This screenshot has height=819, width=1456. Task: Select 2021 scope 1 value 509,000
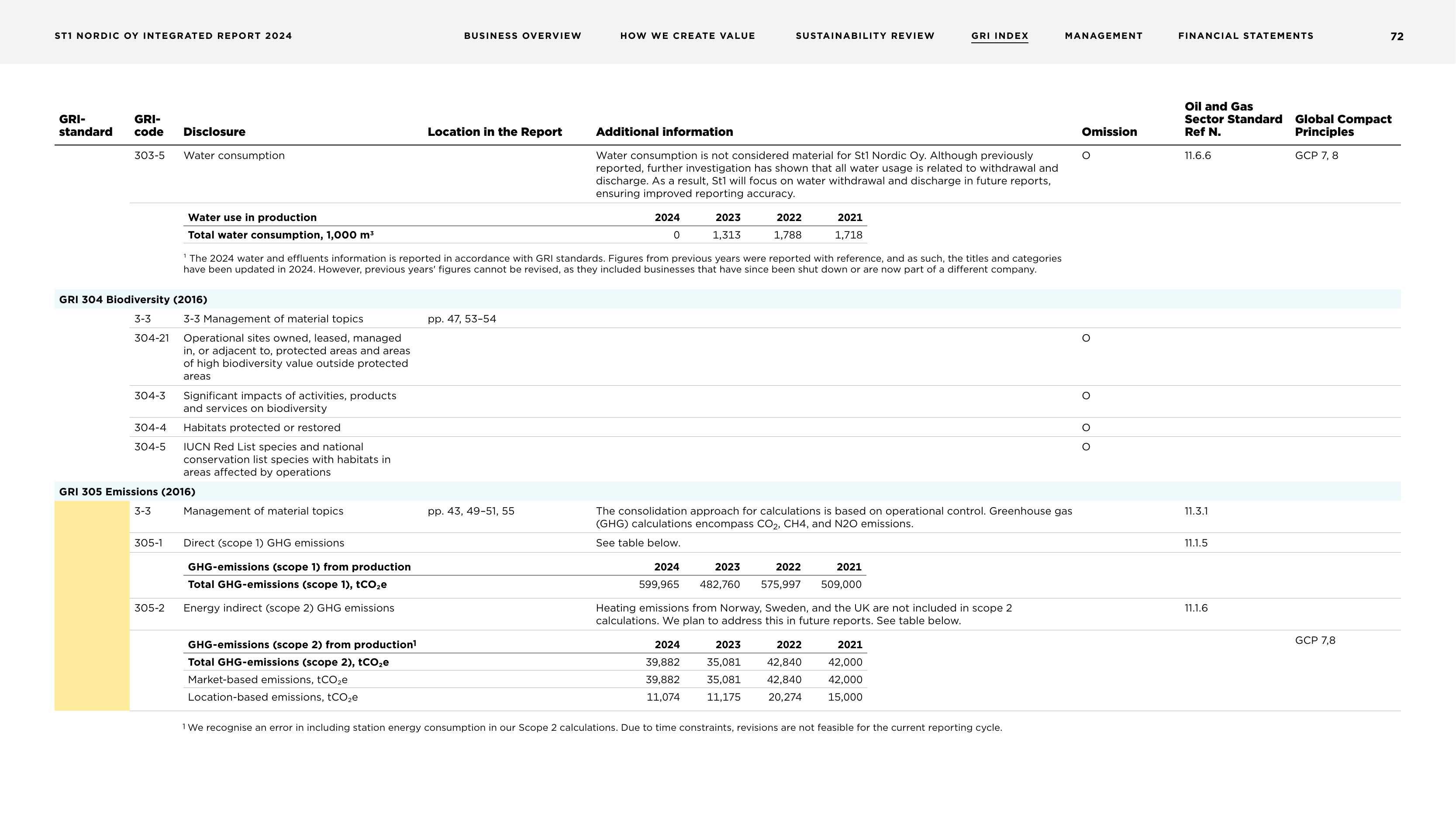(841, 584)
